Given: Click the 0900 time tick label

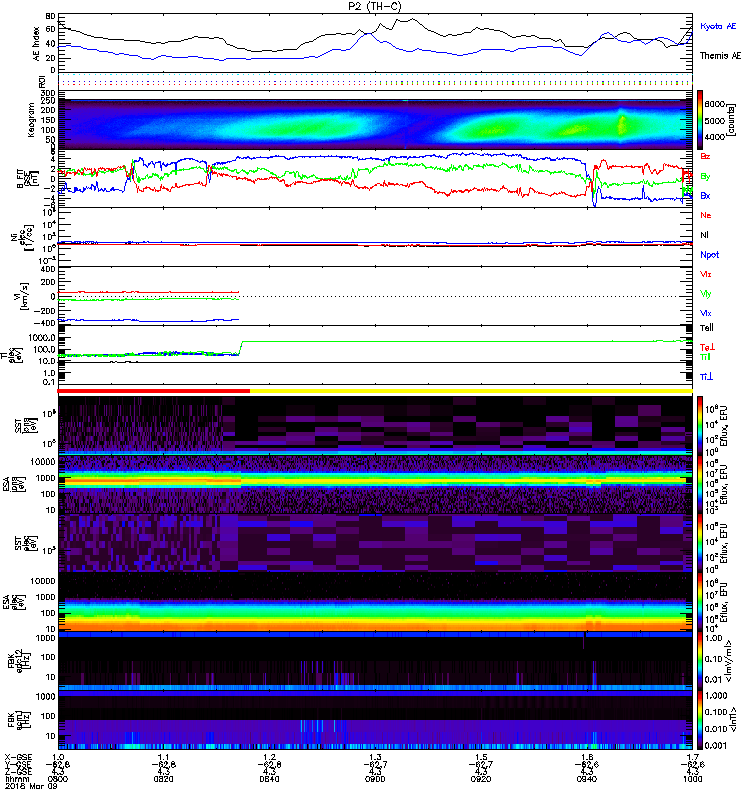Looking at the screenshot, I should point(375,779).
